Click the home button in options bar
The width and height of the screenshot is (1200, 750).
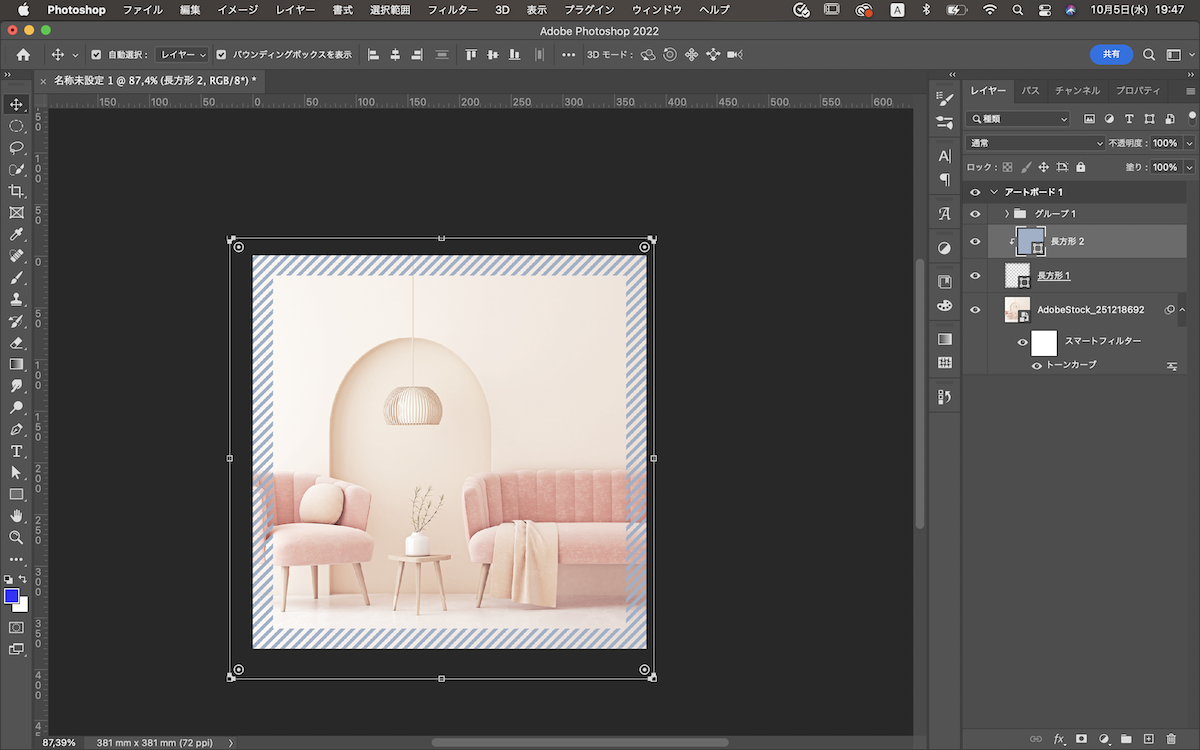[x=23, y=55]
